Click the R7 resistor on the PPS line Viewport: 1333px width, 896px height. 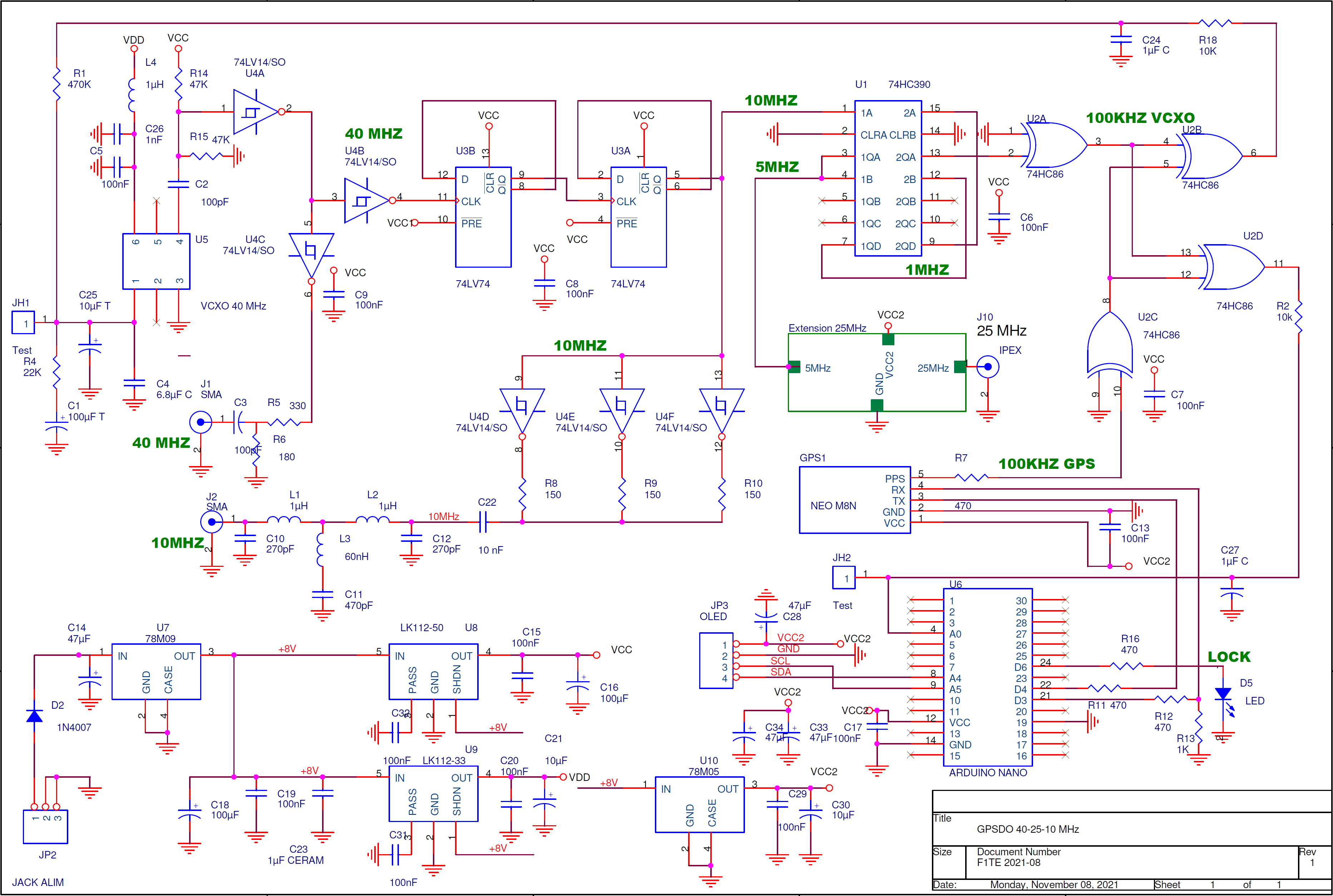[x=971, y=477]
